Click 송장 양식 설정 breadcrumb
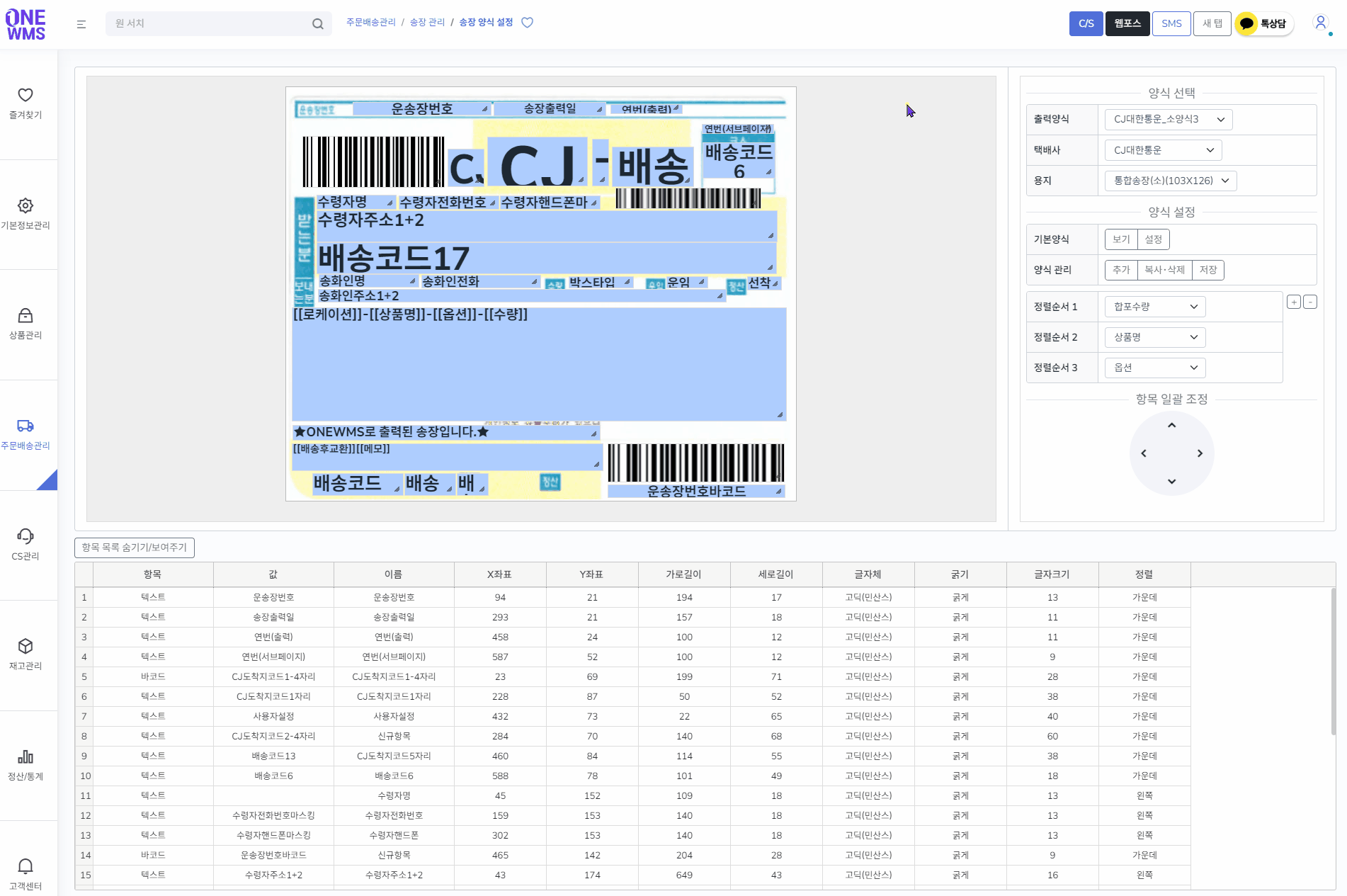The width and height of the screenshot is (1347, 896). click(486, 23)
